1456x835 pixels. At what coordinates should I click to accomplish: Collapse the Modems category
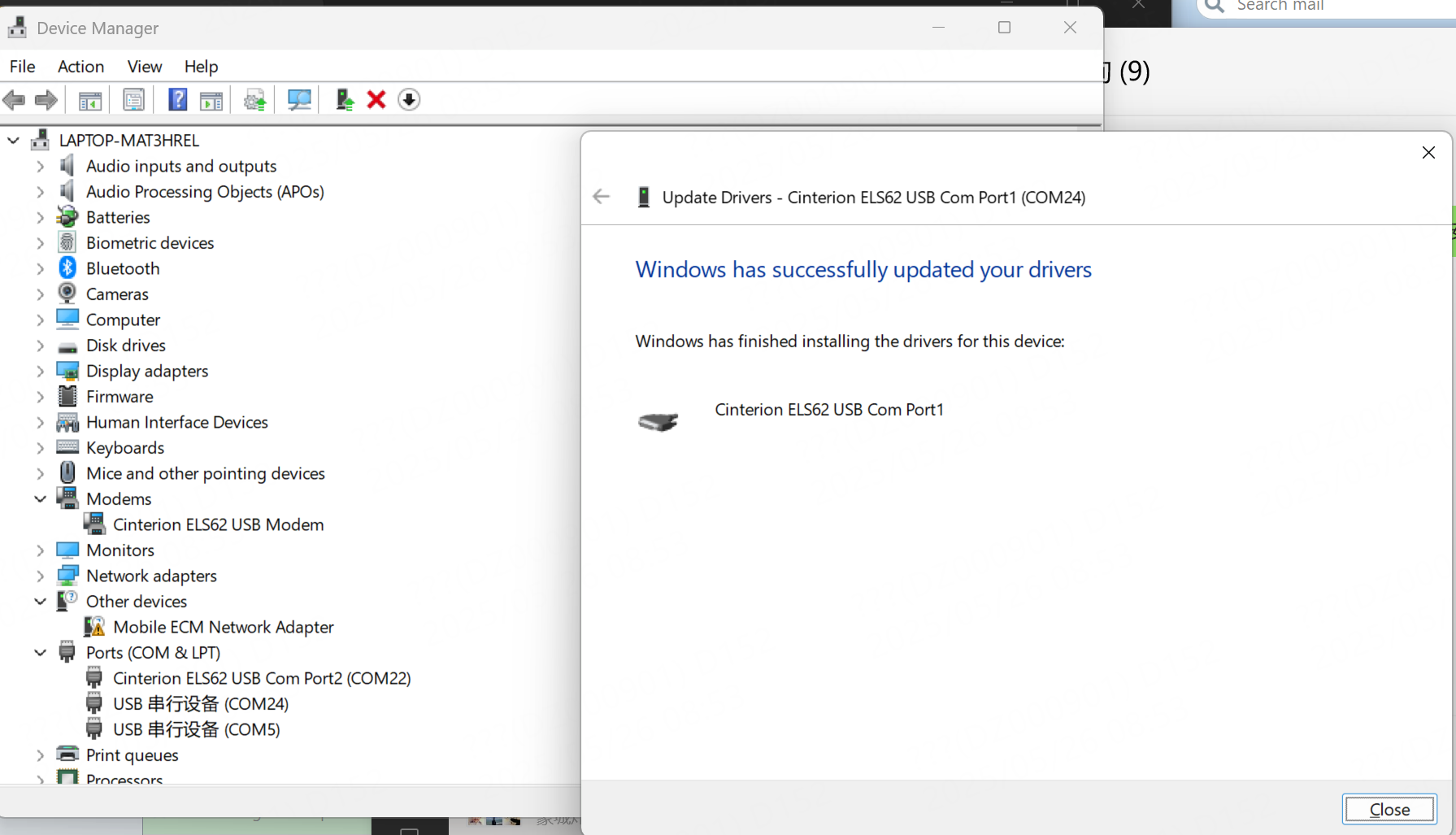pos(40,498)
